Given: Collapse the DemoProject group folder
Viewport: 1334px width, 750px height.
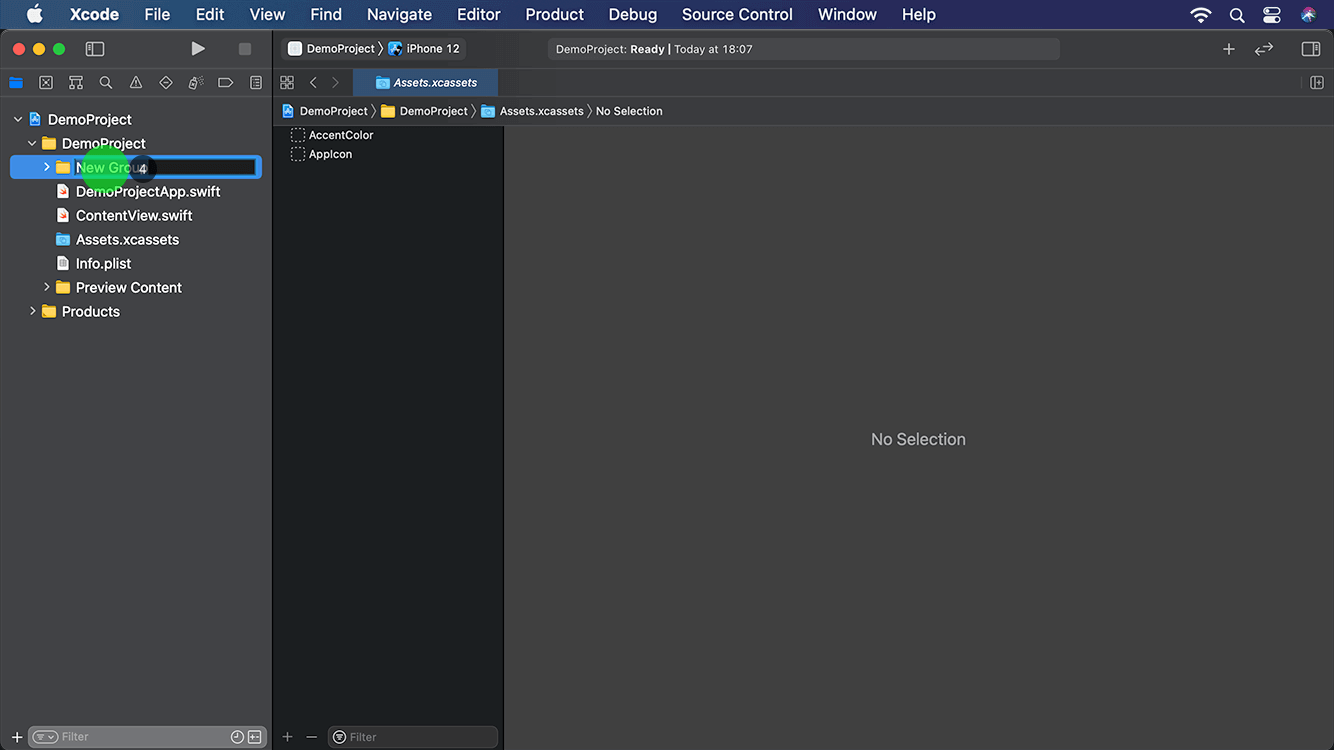Looking at the screenshot, I should tap(32, 143).
